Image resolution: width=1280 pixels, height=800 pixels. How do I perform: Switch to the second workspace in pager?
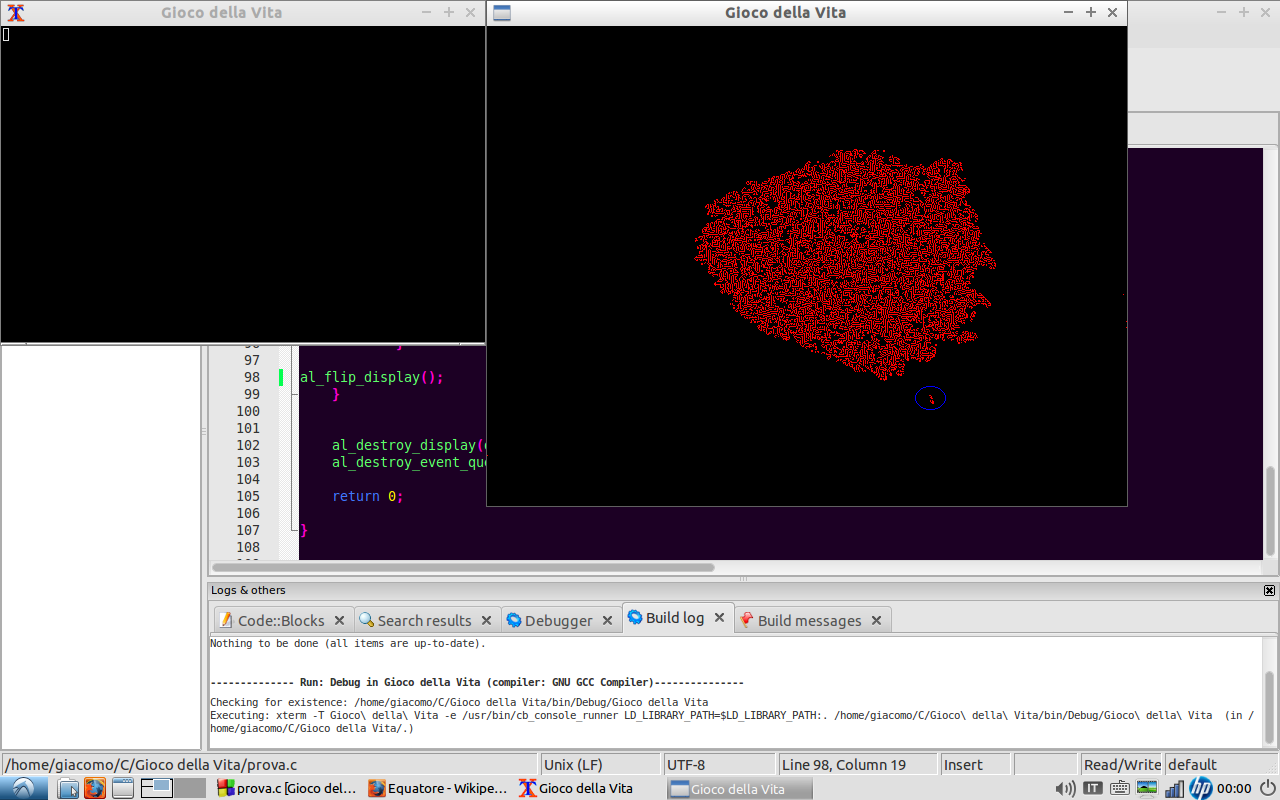(190, 788)
